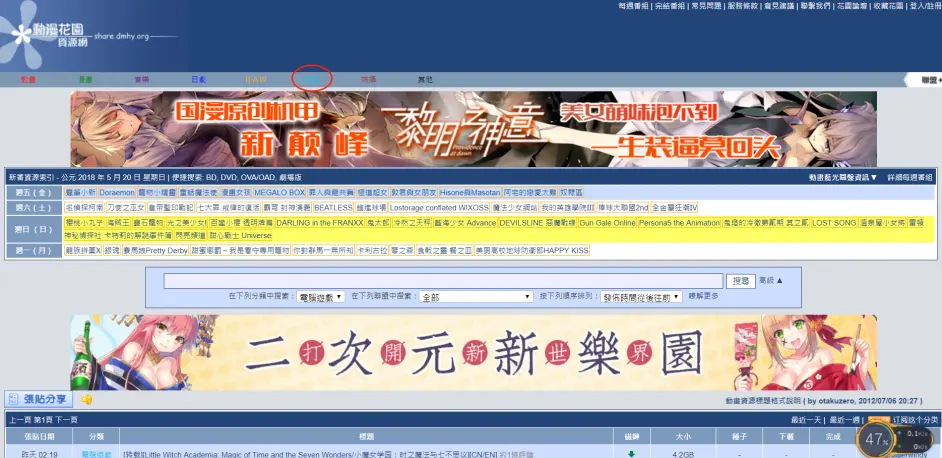Click the mecha game top banner ad
The height and width of the screenshot is (458, 942).
click(473, 129)
